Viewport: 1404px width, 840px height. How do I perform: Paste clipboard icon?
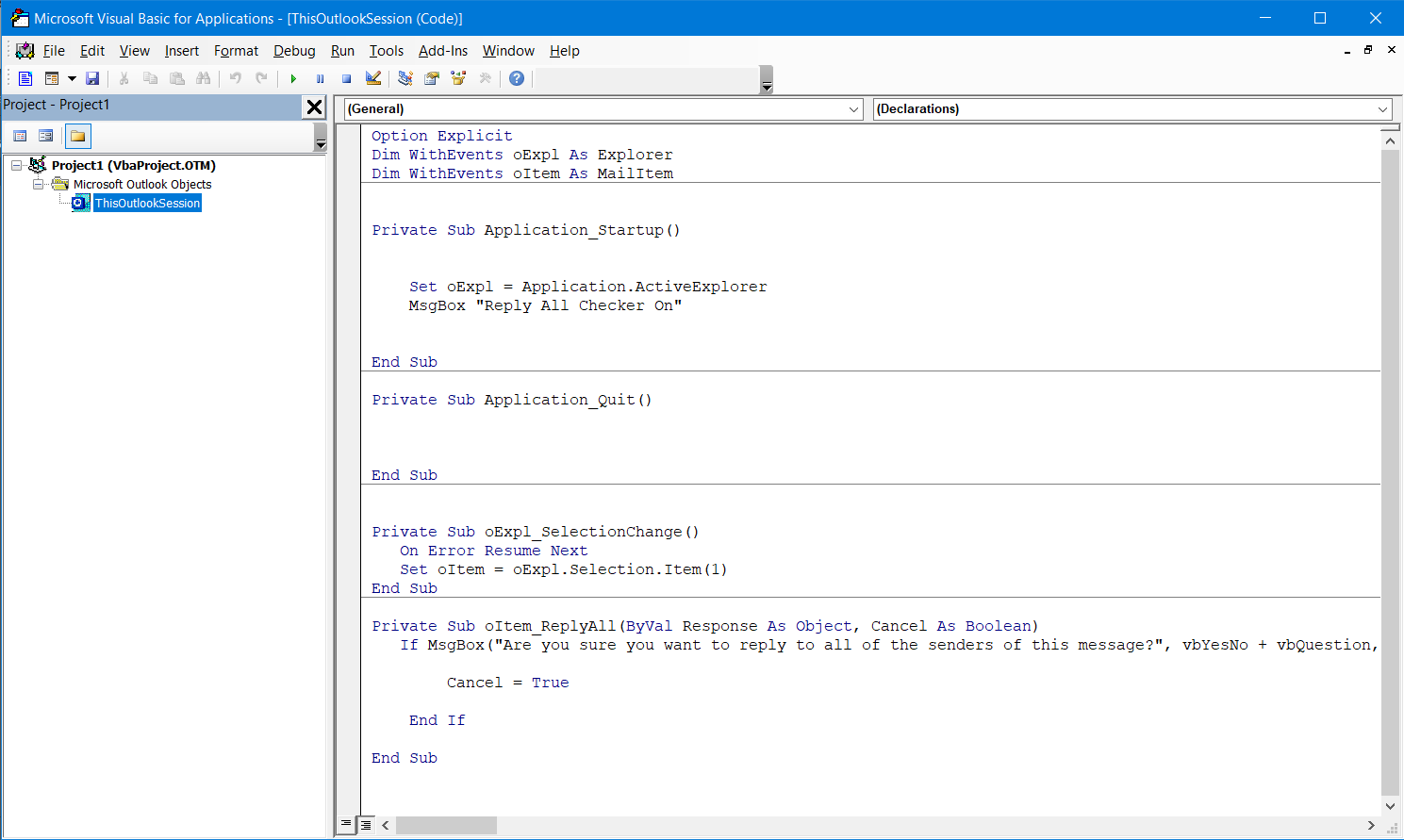tap(176, 78)
